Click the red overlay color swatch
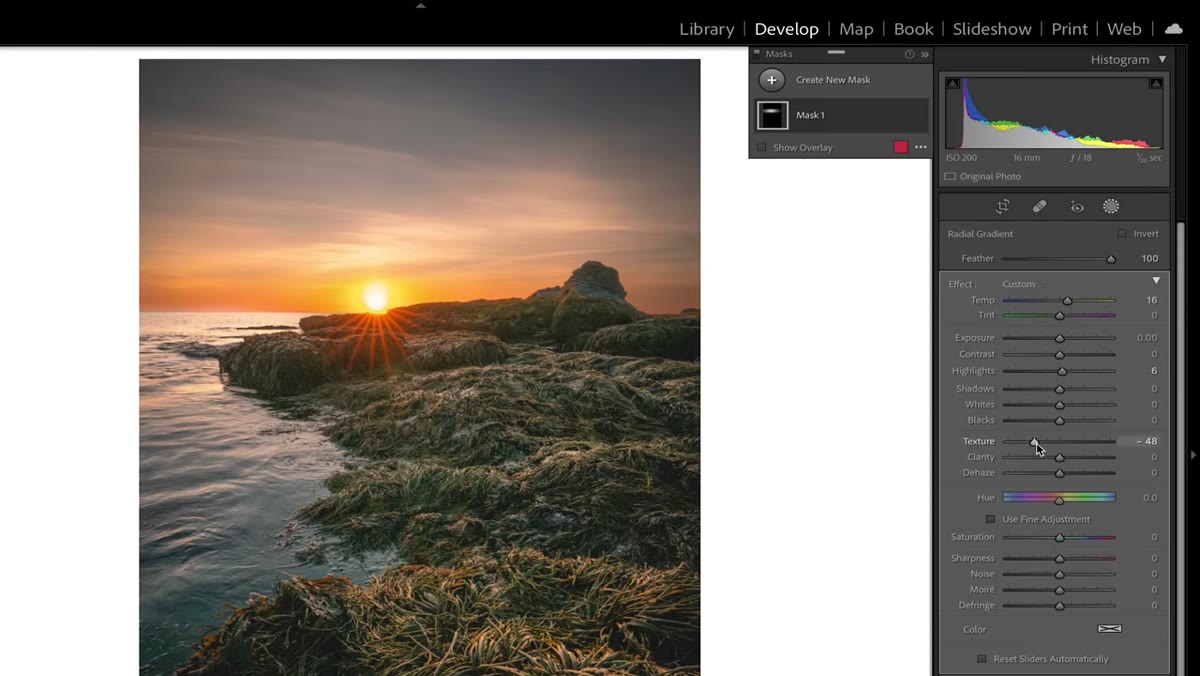Screen dimensions: 1200x676 (x=900, y=147)
